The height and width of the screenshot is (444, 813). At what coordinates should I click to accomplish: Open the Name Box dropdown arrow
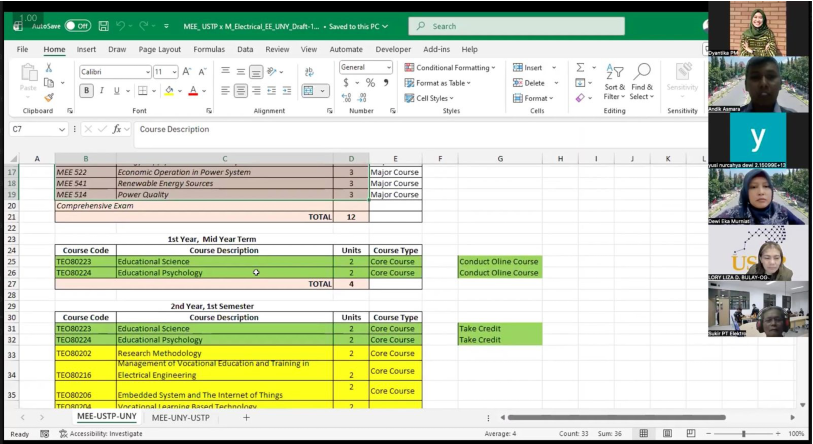tap(62, 129)
